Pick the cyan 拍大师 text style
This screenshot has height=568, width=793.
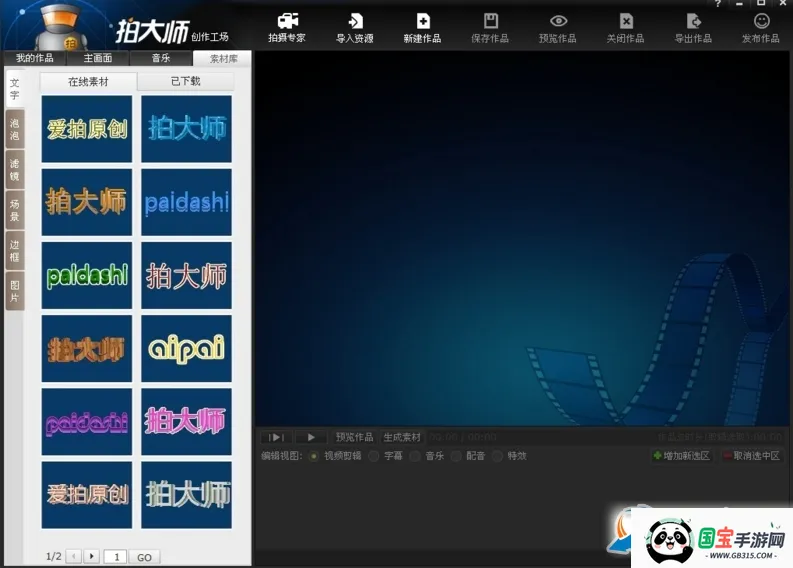coord(187,129)
